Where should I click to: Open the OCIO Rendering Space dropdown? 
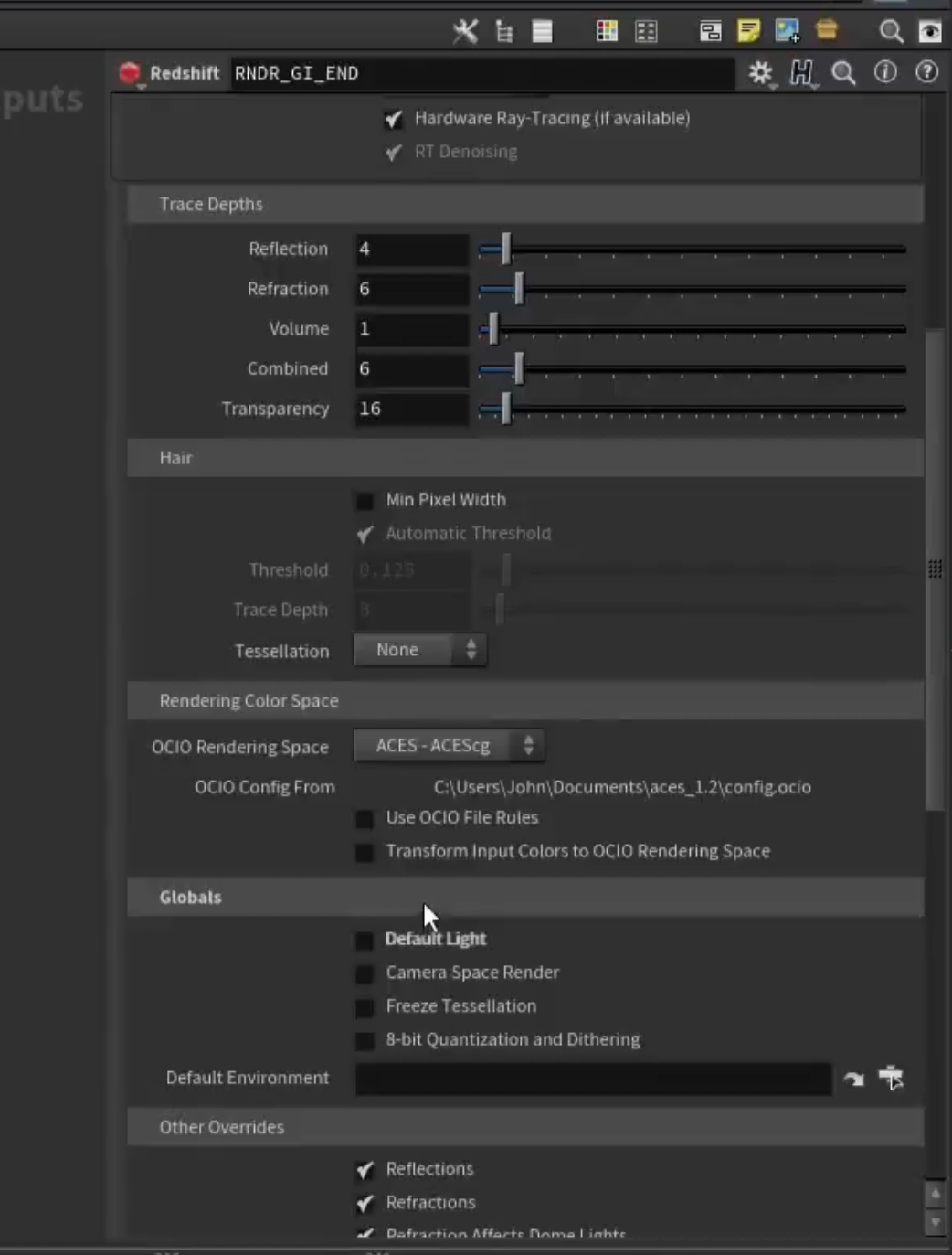449,746
